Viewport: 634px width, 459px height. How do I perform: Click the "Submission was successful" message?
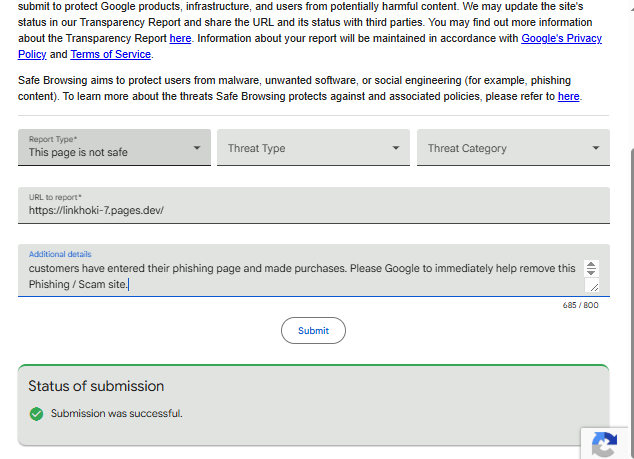coord(117,413)
